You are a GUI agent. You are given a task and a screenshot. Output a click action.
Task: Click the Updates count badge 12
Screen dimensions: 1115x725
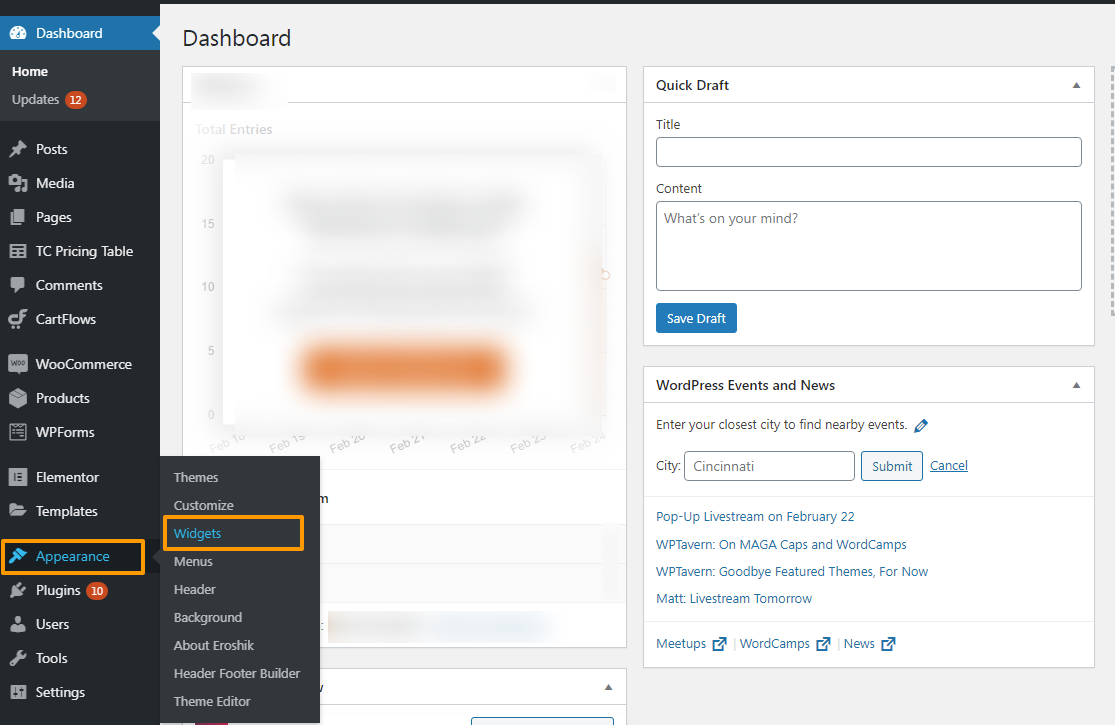[x=76, y=100]
